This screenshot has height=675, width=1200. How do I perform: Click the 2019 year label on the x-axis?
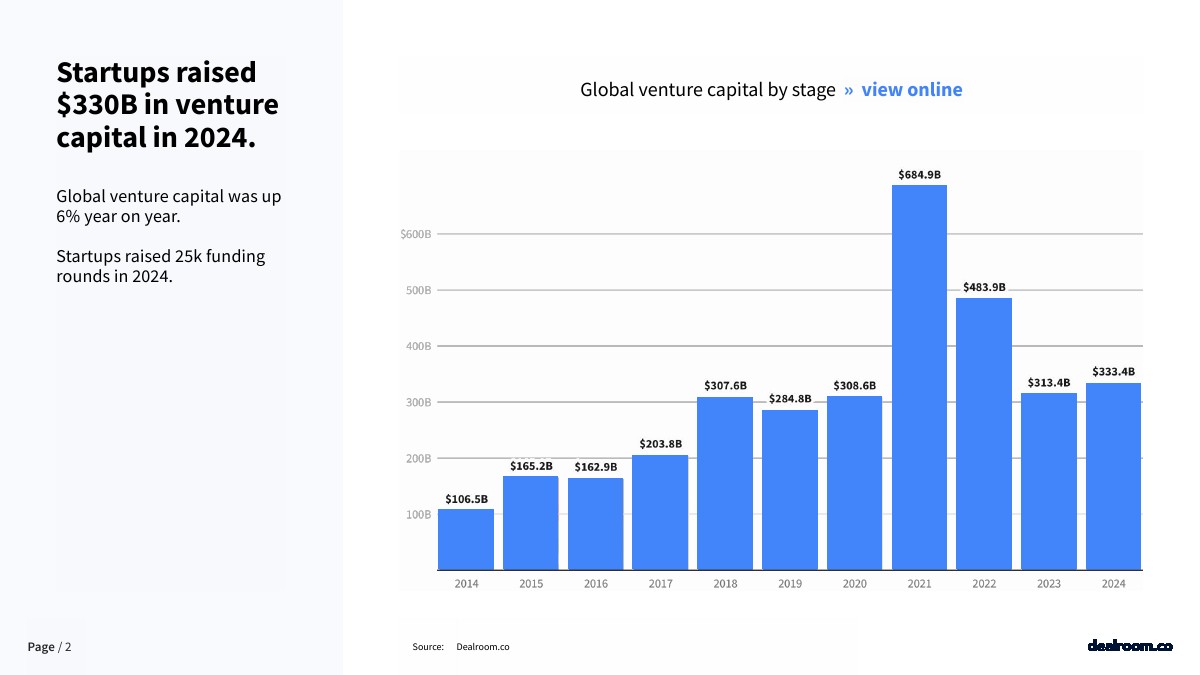pyautogui.click(x=790, y=584)
